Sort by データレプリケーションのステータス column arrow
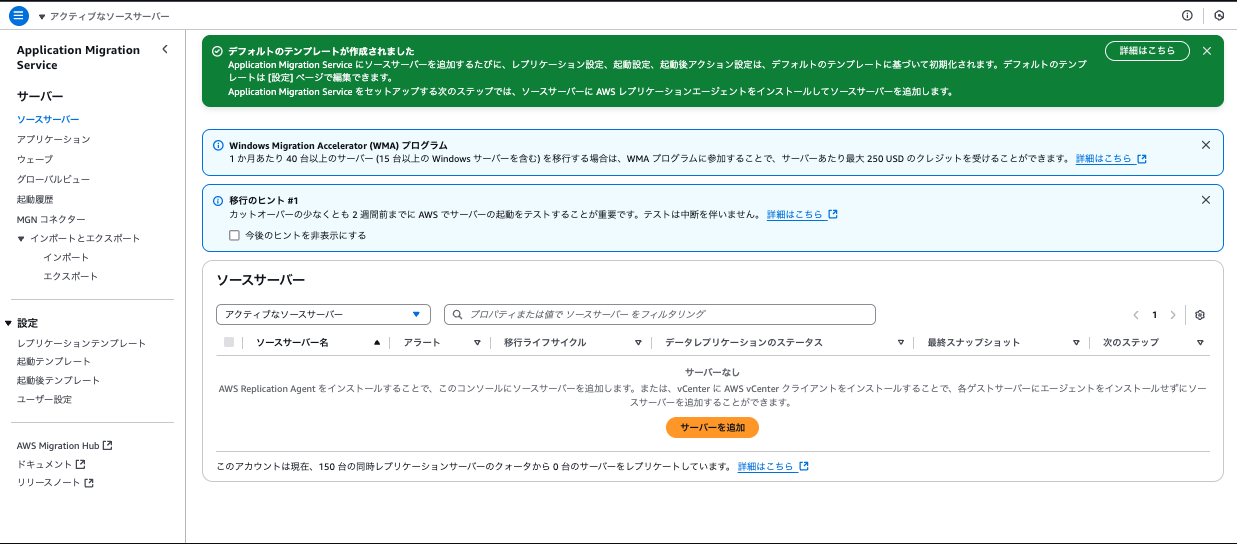This screenshot has width=1237, height=544. (900, 343)
